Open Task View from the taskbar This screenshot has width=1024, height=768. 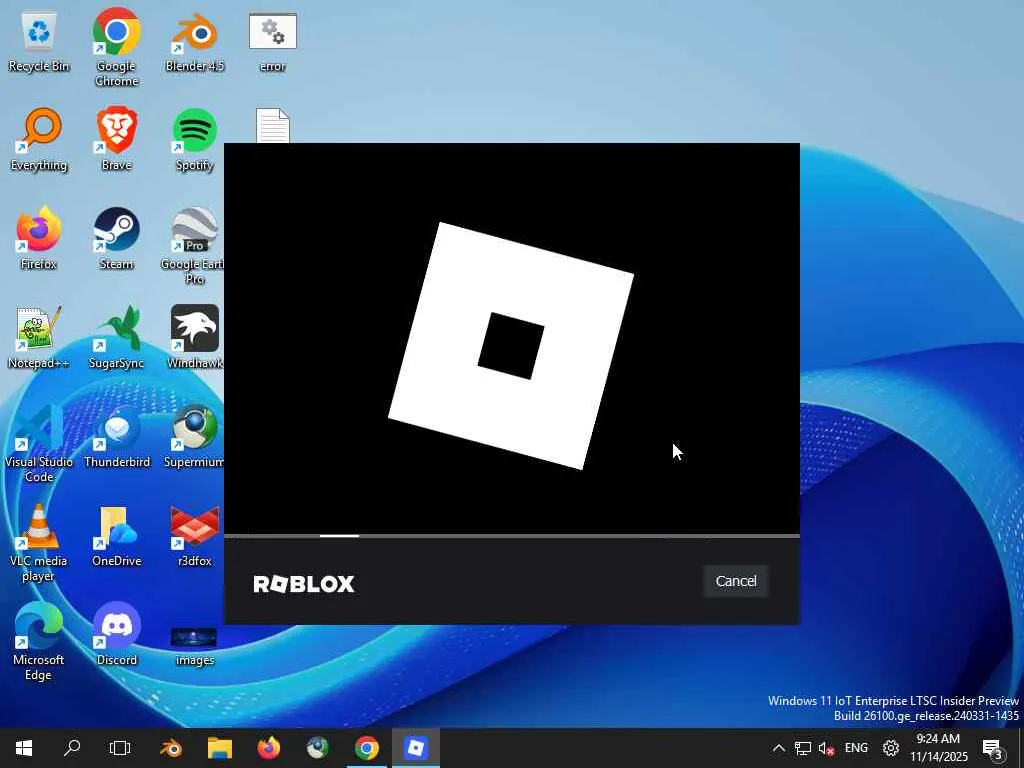(x=120, y=748)
